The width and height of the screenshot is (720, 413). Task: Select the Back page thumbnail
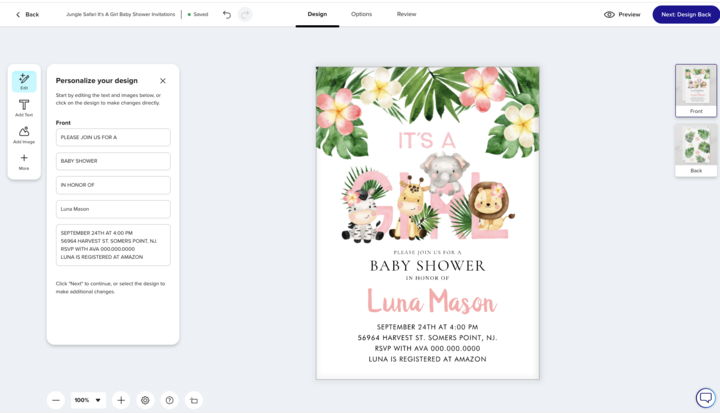(x=696, y=149)
